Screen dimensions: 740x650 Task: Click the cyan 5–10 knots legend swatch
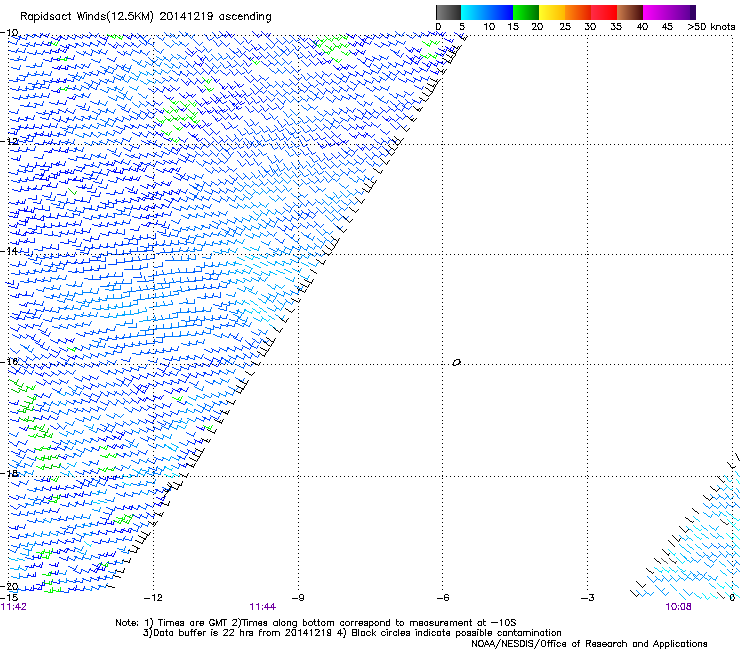pos(474,12)
